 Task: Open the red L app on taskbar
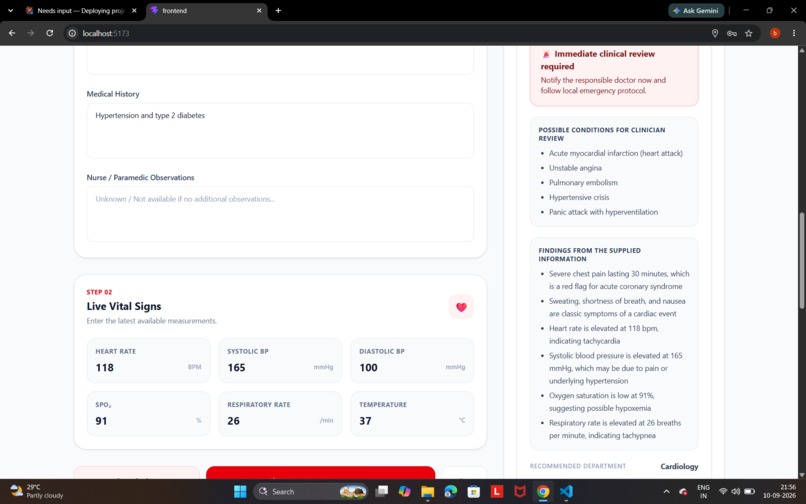click(x=497, y=492)
